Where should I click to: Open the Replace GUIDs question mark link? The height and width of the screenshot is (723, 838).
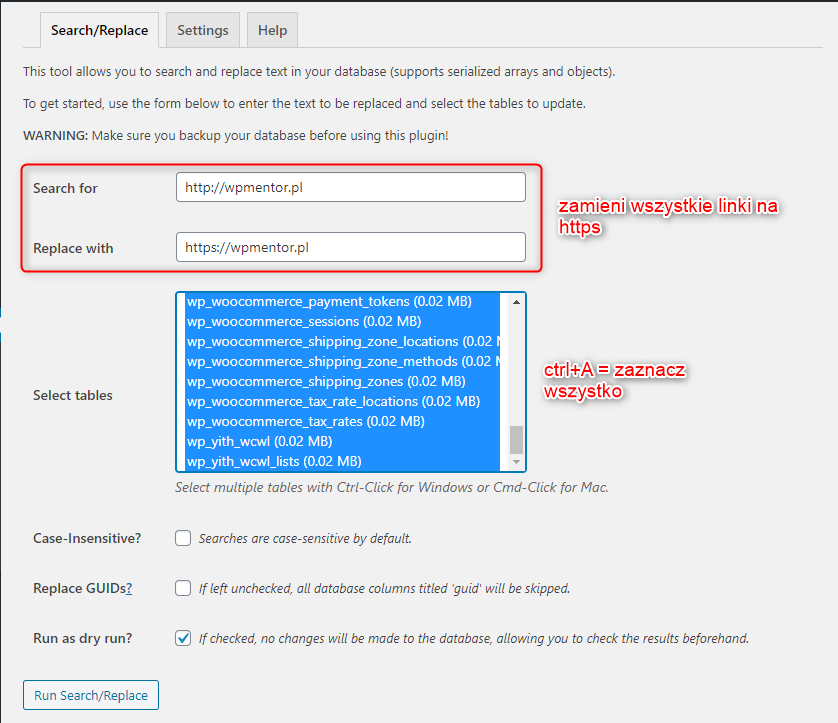[x=129, y=589]
